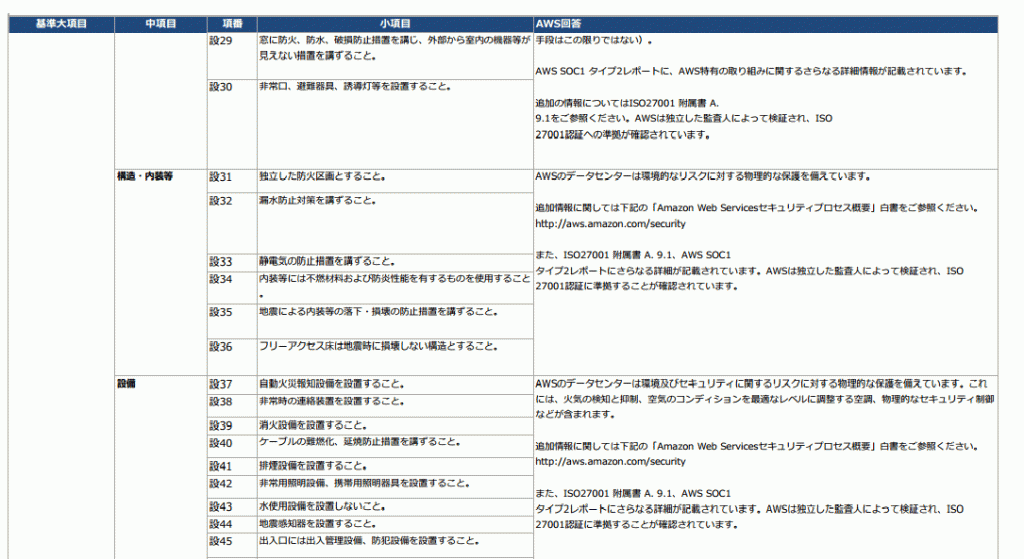
Task: Click AWSのデータセンターは環境及びセキュリティ sentence
Action: pos(765,399)
